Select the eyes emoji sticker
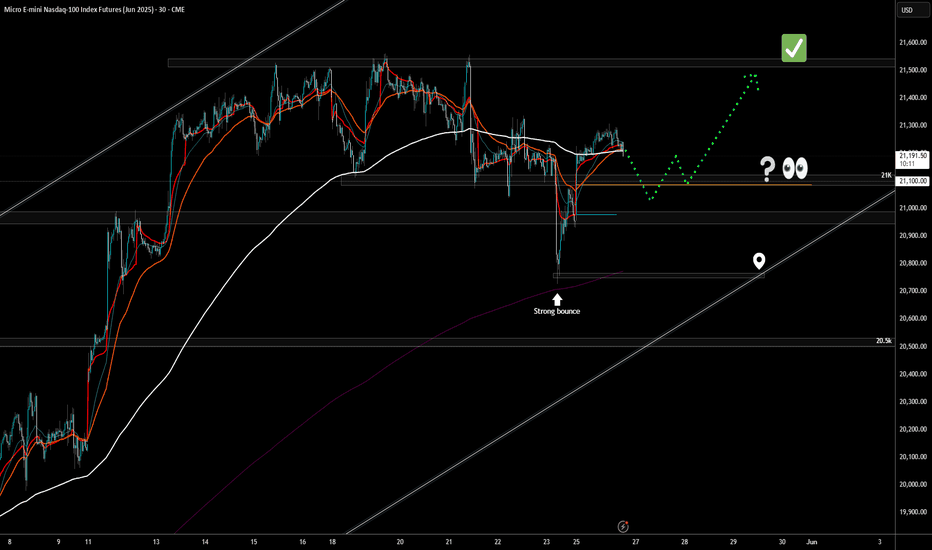The image size is (932, 550). (795, 168)
